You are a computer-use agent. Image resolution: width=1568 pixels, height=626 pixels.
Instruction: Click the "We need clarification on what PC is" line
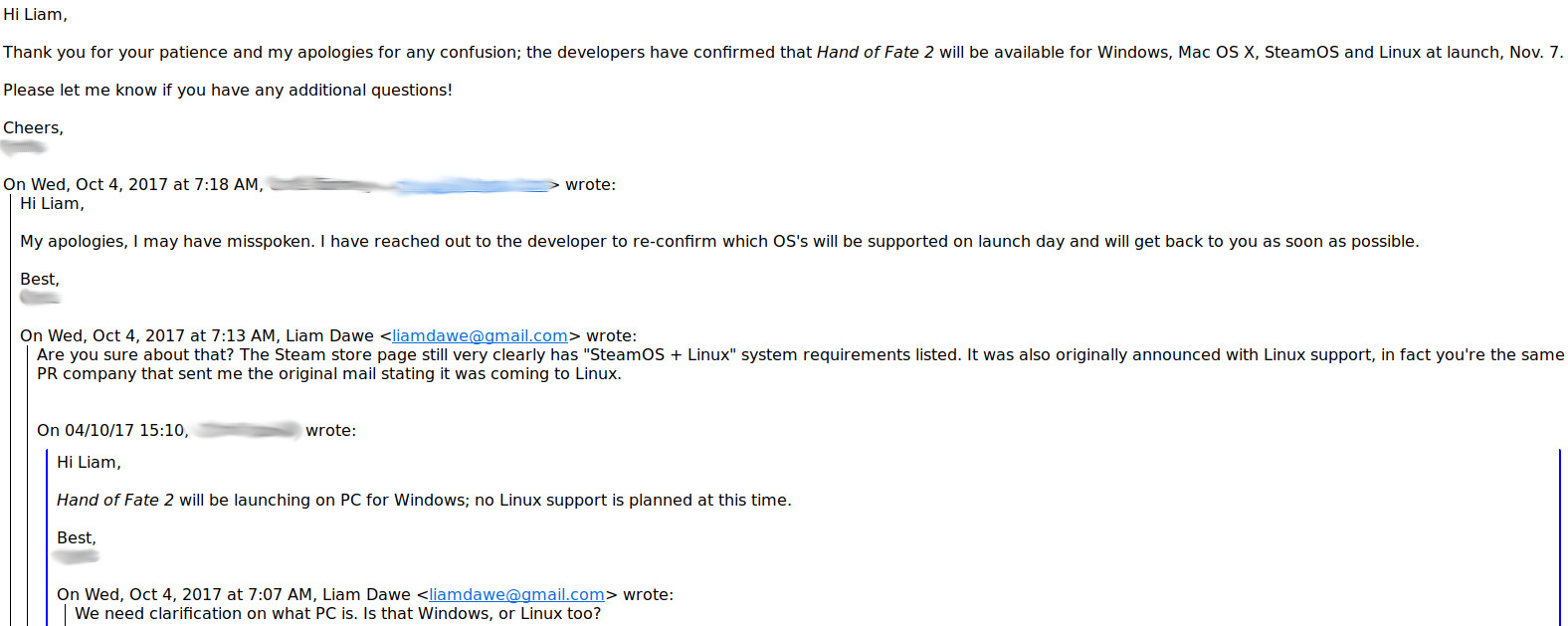pyautogui.click(x=338, y=614)
